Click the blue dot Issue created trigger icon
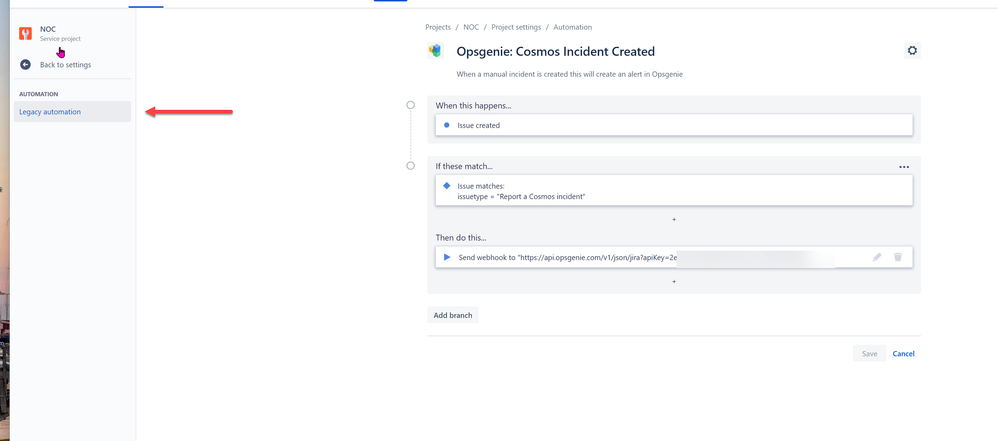998x441 pixels. click(446, 125)
